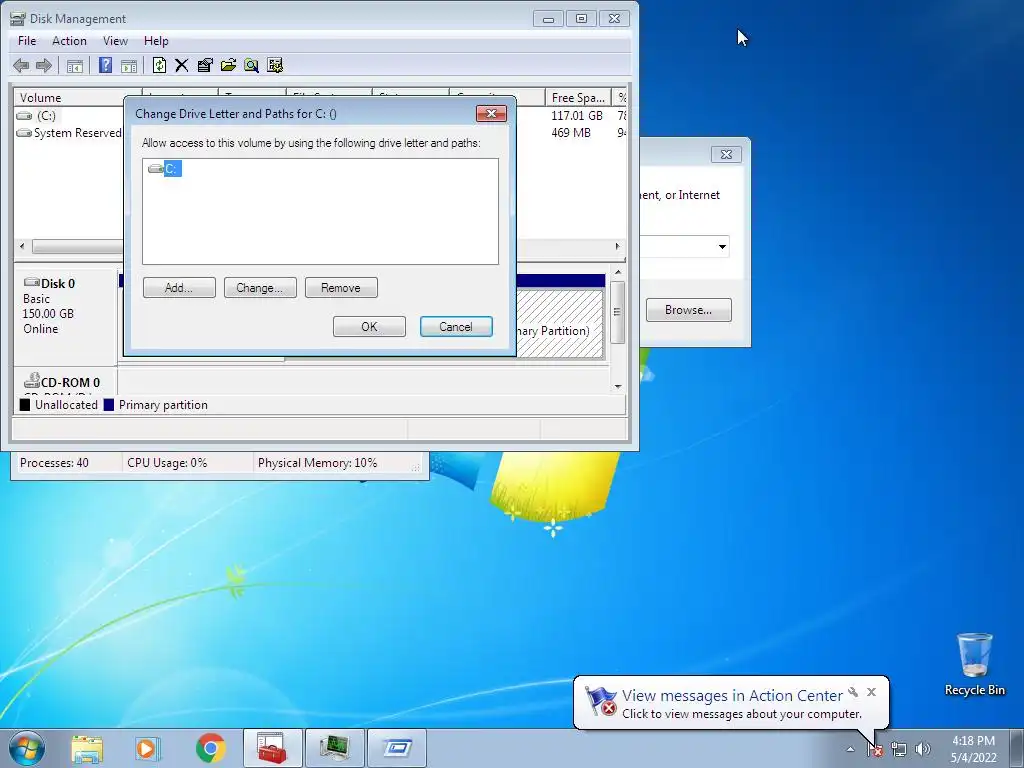Click Physical Memory: 10% in Task Manager status

(317, 463)
